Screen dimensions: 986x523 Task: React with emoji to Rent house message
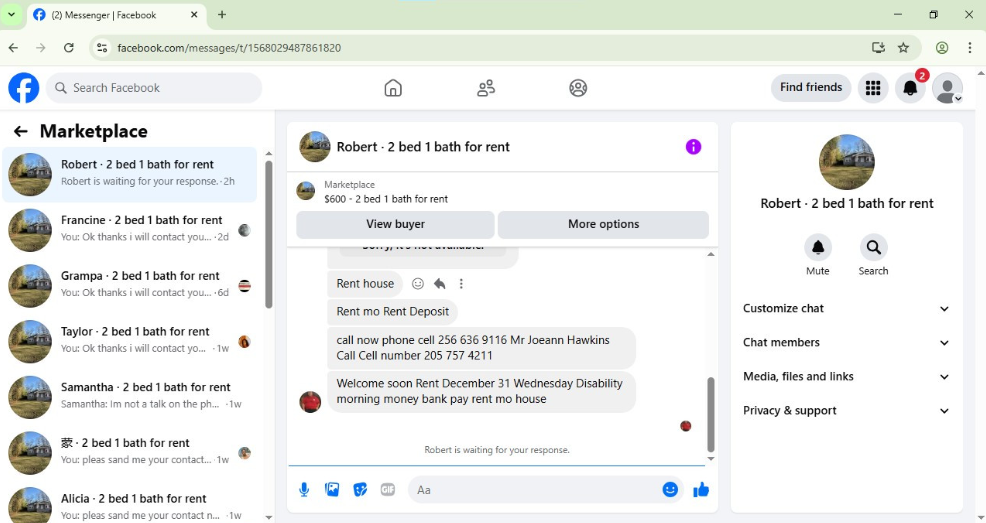pos(418,284)
